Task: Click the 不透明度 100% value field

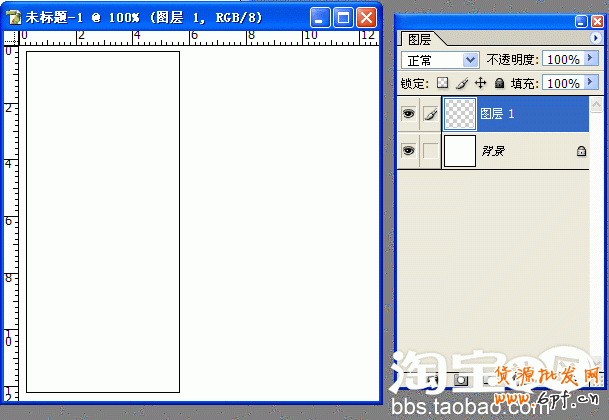Action: point(562,60)
